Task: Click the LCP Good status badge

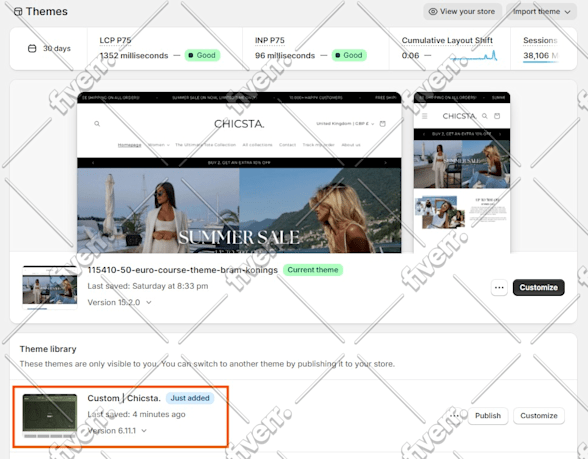Action: point(202,56)
